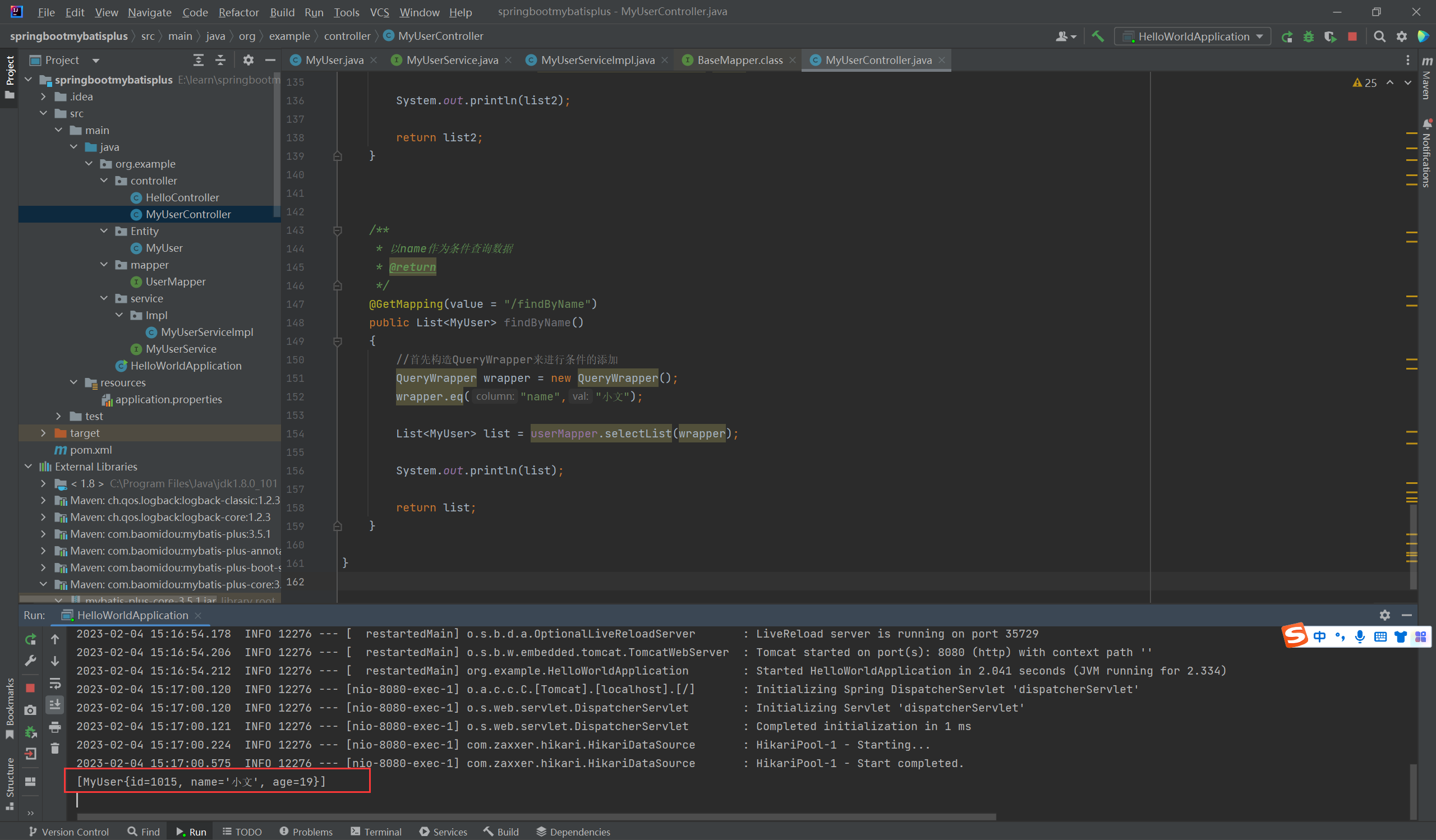1436x840 pixels.
Task: Toggle Project tool window side button
Action: [10, 77]
